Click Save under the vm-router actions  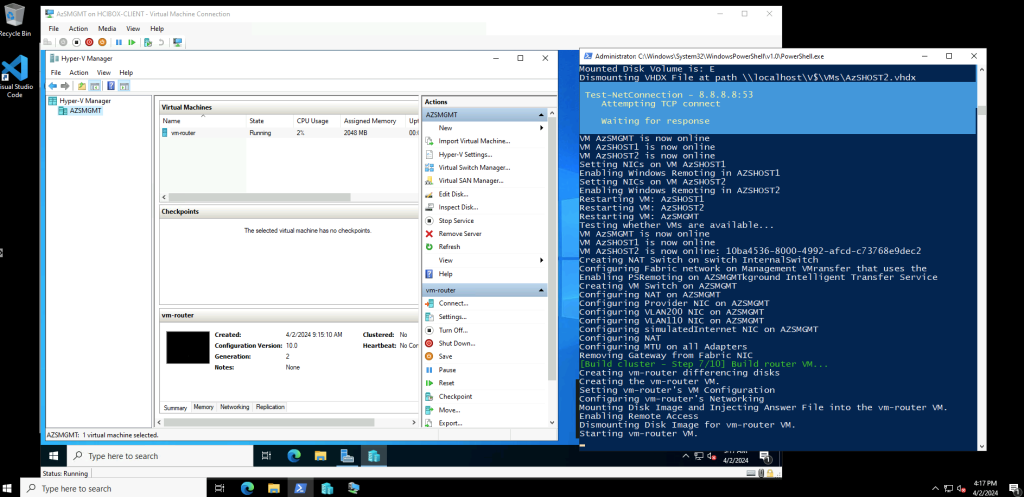pyautogui.click(x=445, y=357)
